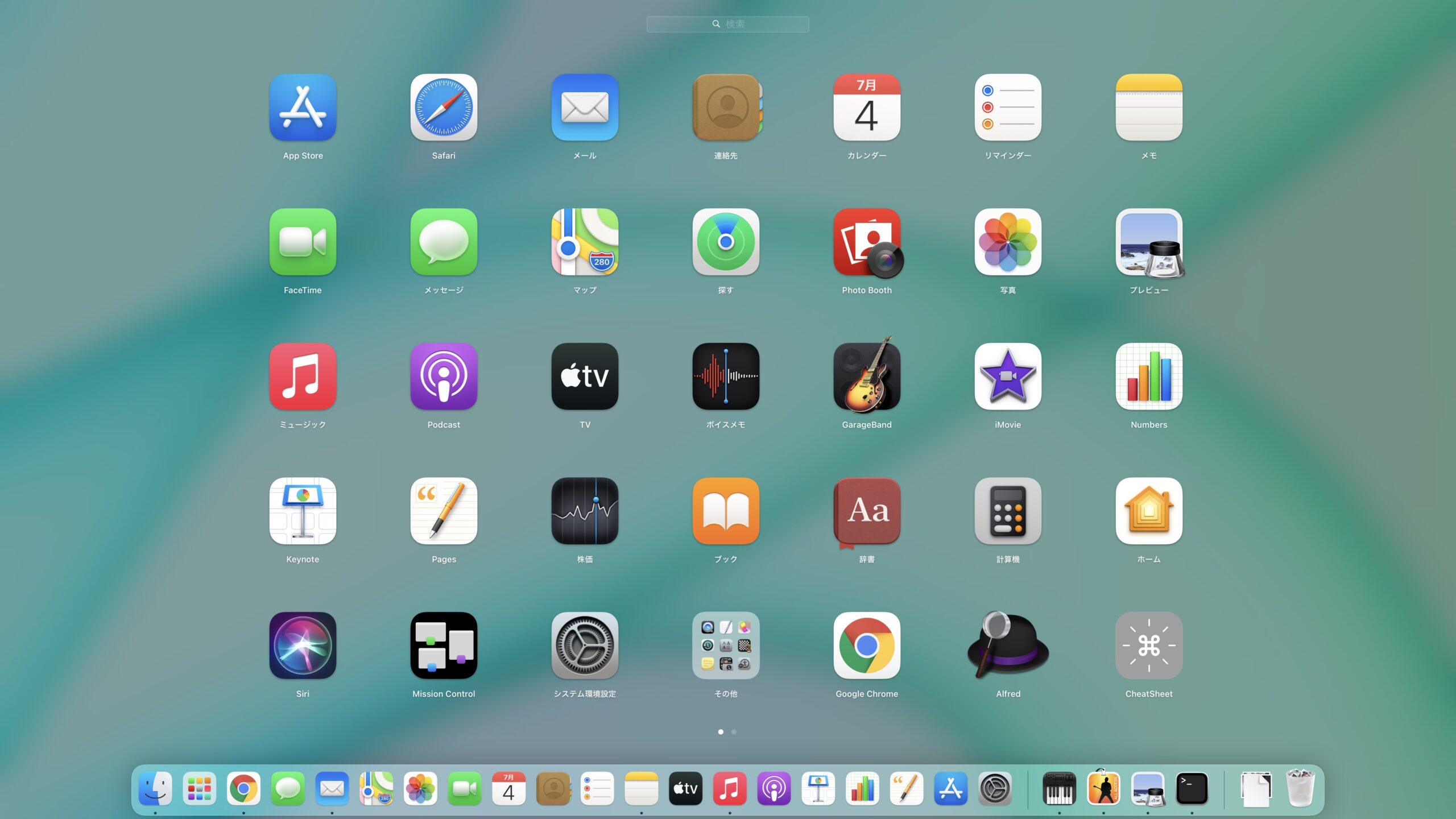Open Keynote from the Dock
Screen dimensions: 1456x819
point(818,789)
